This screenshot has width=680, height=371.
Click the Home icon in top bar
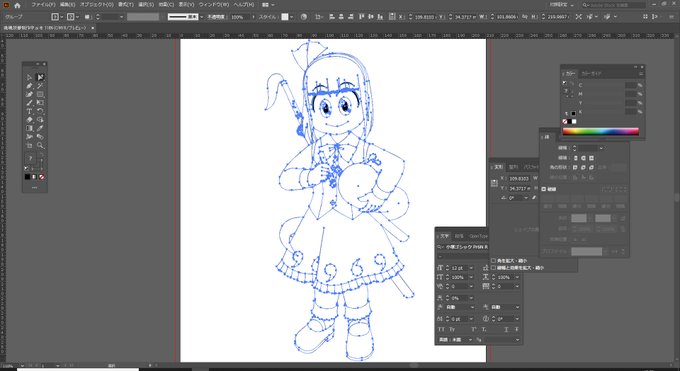pos(17,5)
